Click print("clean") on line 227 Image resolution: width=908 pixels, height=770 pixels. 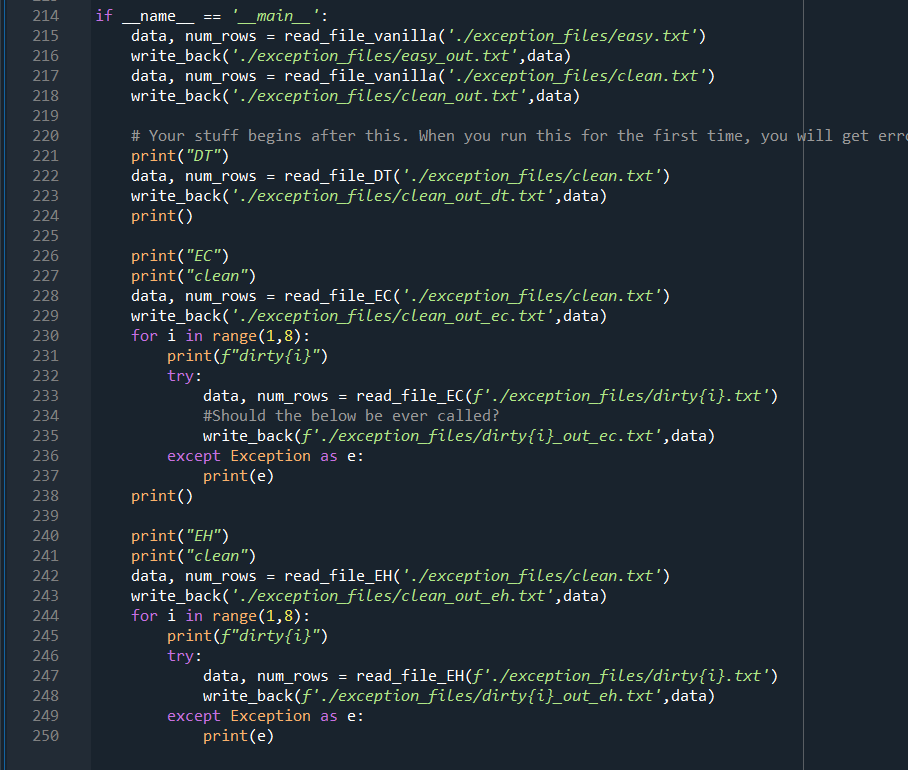coord(193,276)
